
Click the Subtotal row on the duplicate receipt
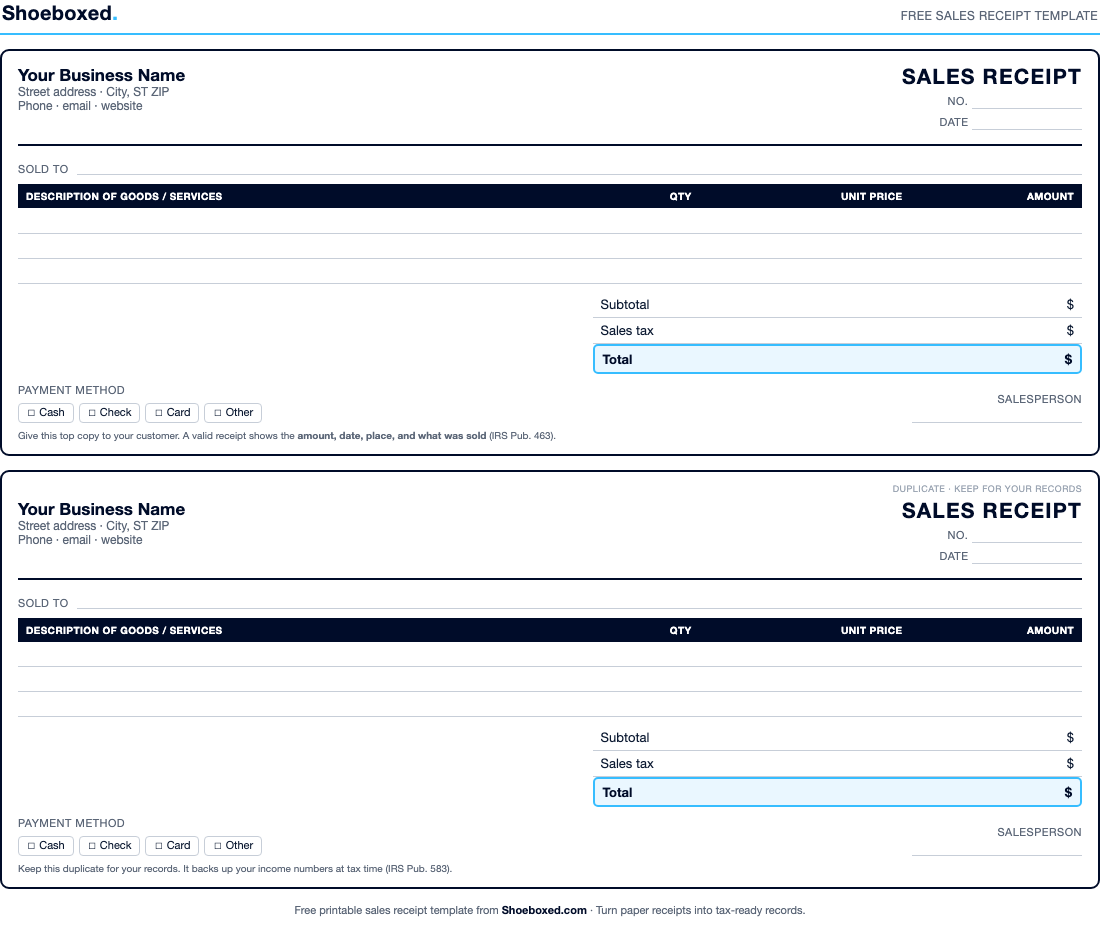click(837, 737)
